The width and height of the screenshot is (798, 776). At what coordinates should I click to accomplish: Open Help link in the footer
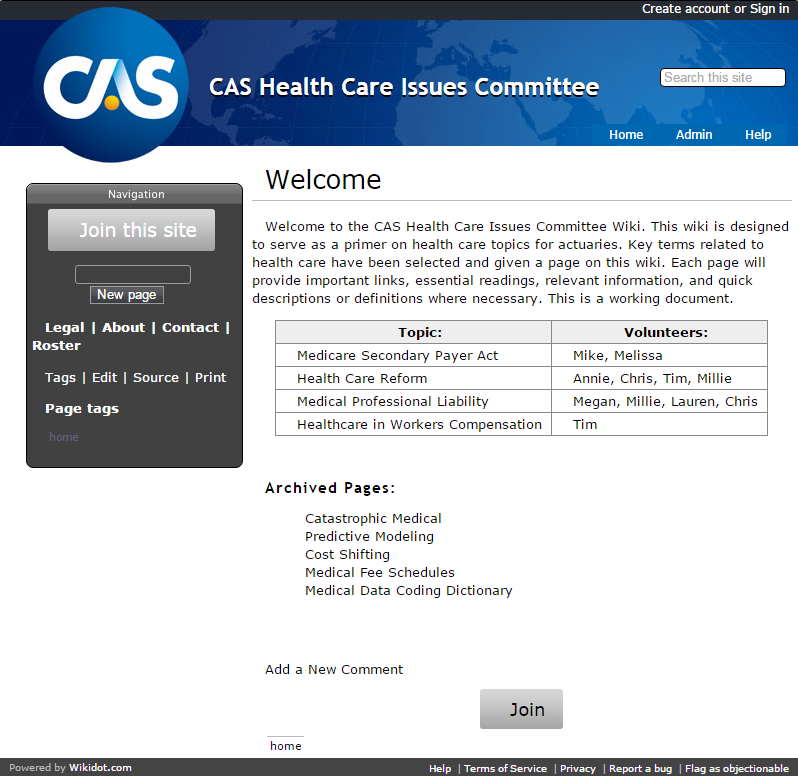[x=440, y=768]
